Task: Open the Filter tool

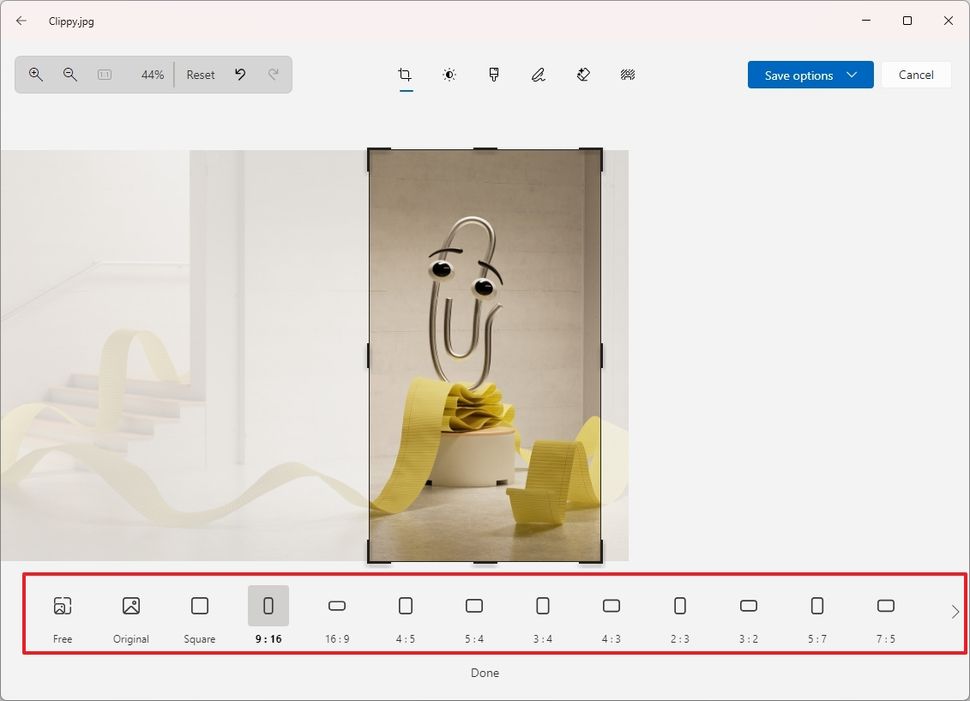Action: (x=493, y=74)
